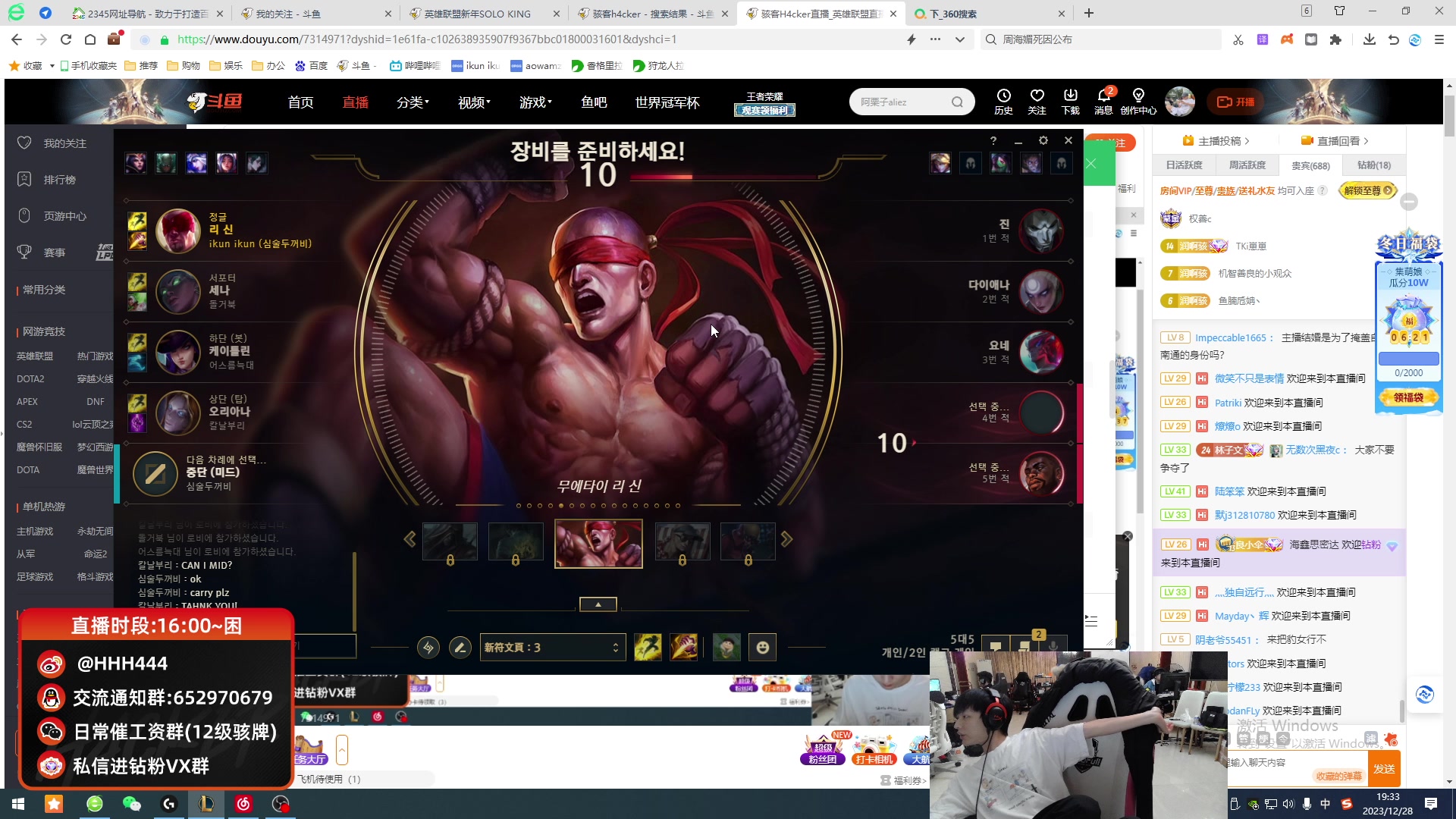Click 解锁至尊 button
This screenshot has height=819, width=1456.
click(x=1367, y=191)
